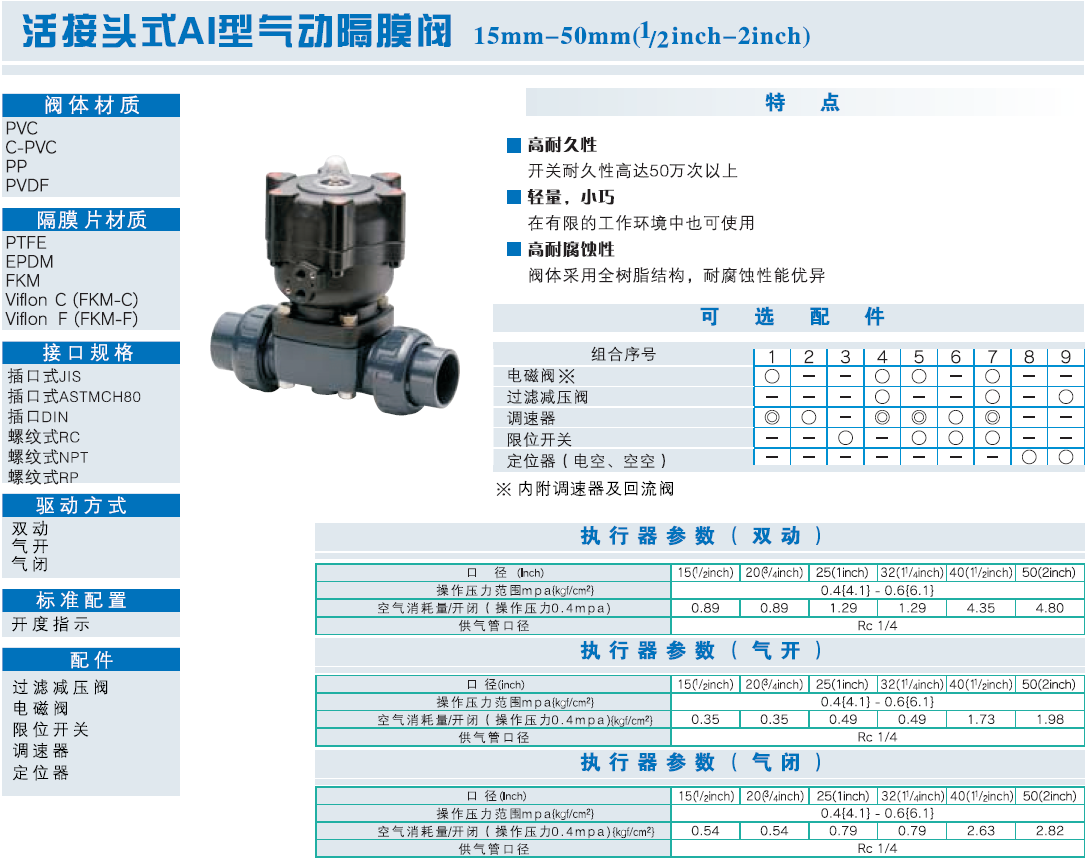
Task: Click 过滤减压阀 in the left 配件 list
Action: [x=60, y=688]
